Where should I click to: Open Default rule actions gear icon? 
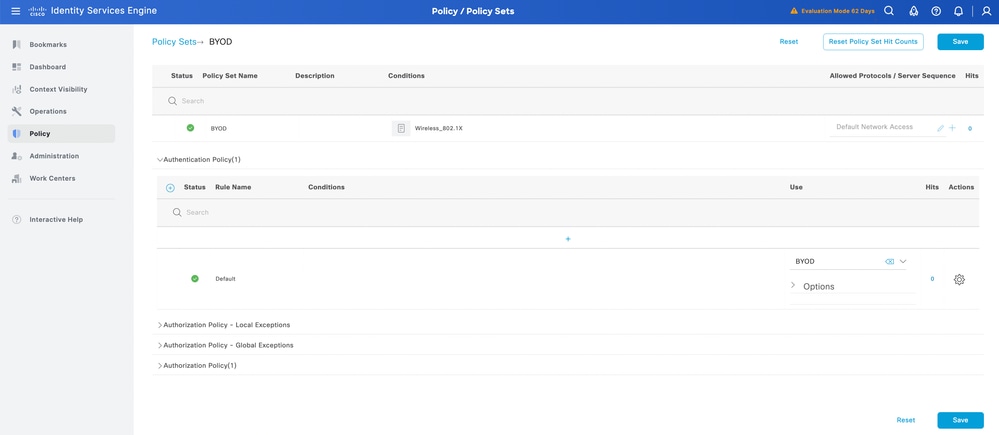959,279
